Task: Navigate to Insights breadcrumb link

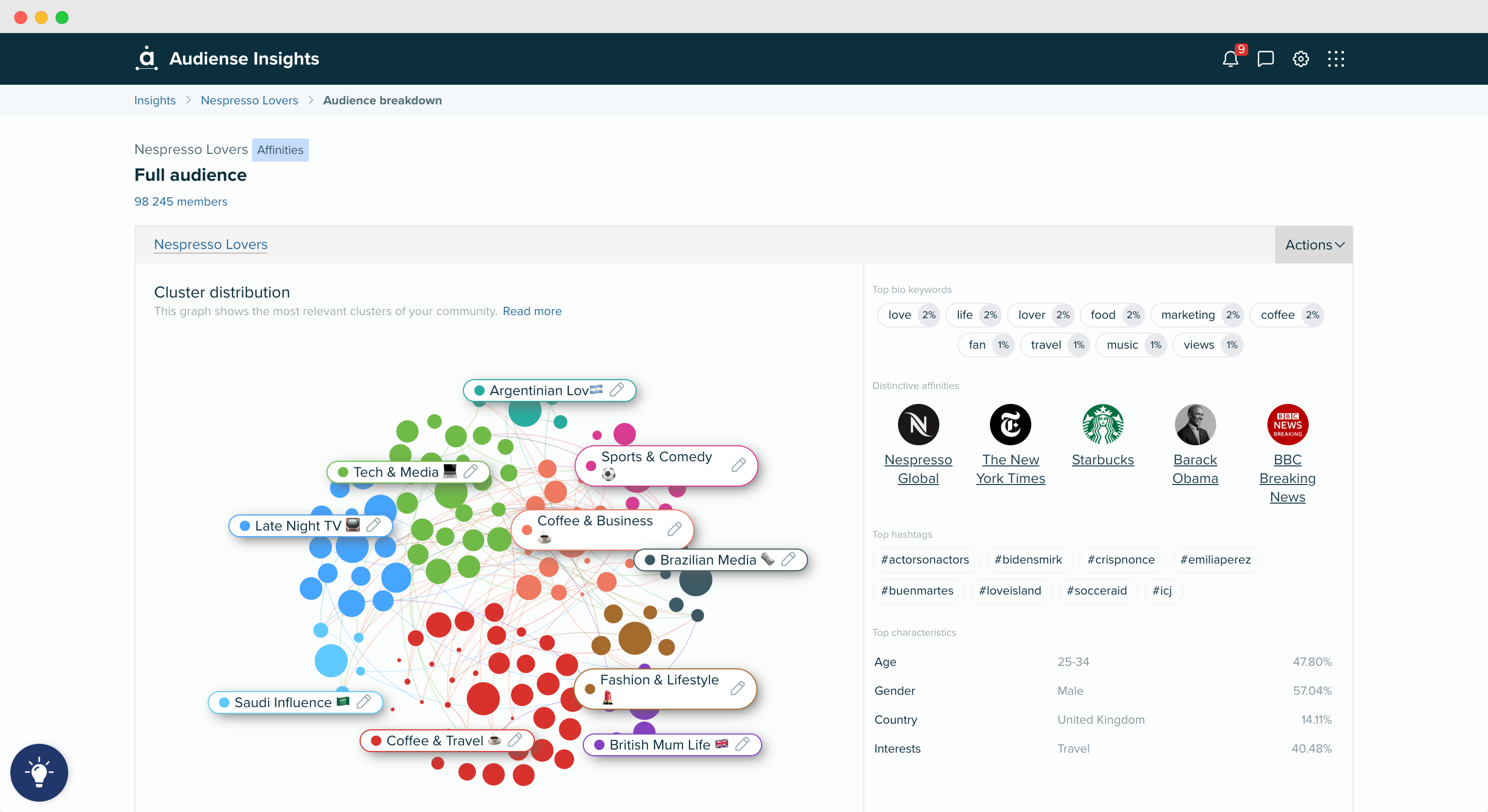Action: point(154,100)
